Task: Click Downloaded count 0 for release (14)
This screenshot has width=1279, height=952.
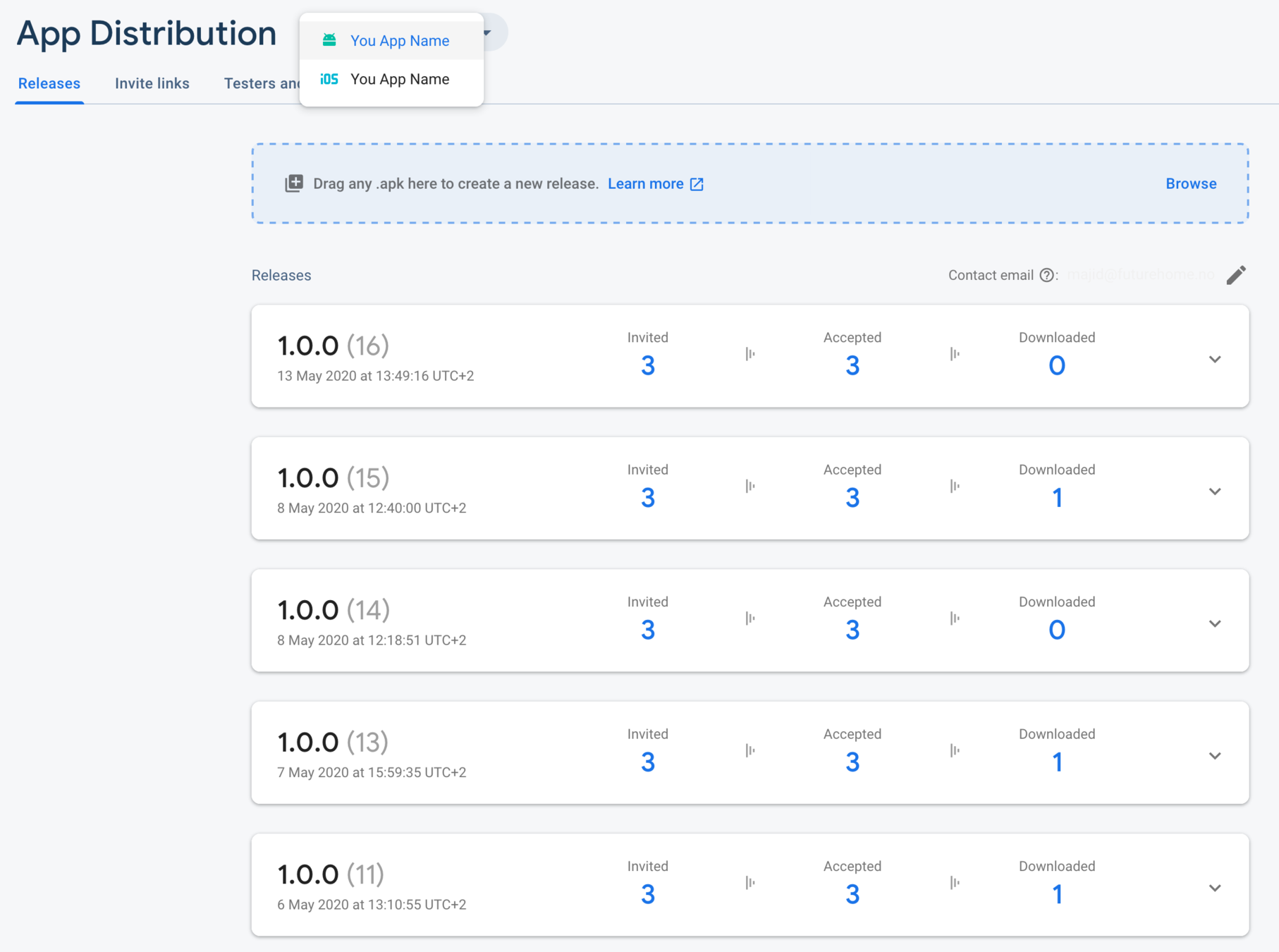Action: coord(1057,630)
